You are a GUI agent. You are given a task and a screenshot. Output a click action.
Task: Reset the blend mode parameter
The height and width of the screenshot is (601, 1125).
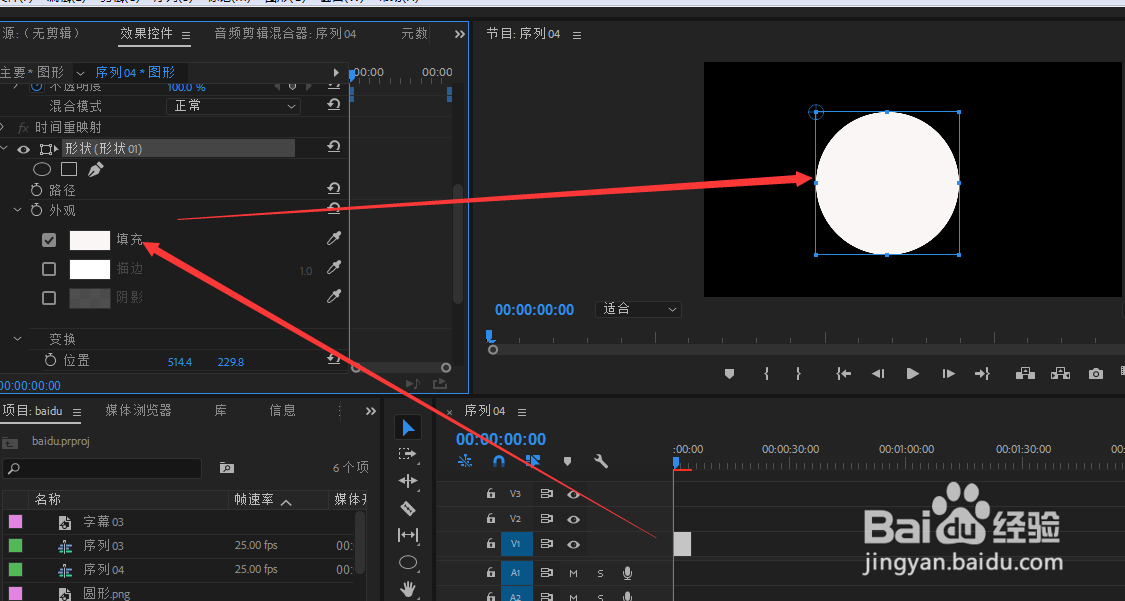click(x=334, y=105)
